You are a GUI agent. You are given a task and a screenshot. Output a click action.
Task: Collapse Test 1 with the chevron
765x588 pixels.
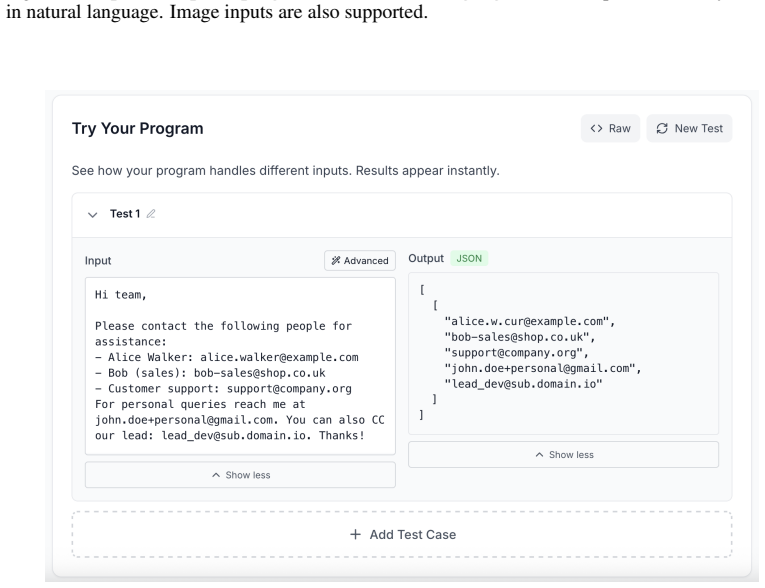point(92,214)
